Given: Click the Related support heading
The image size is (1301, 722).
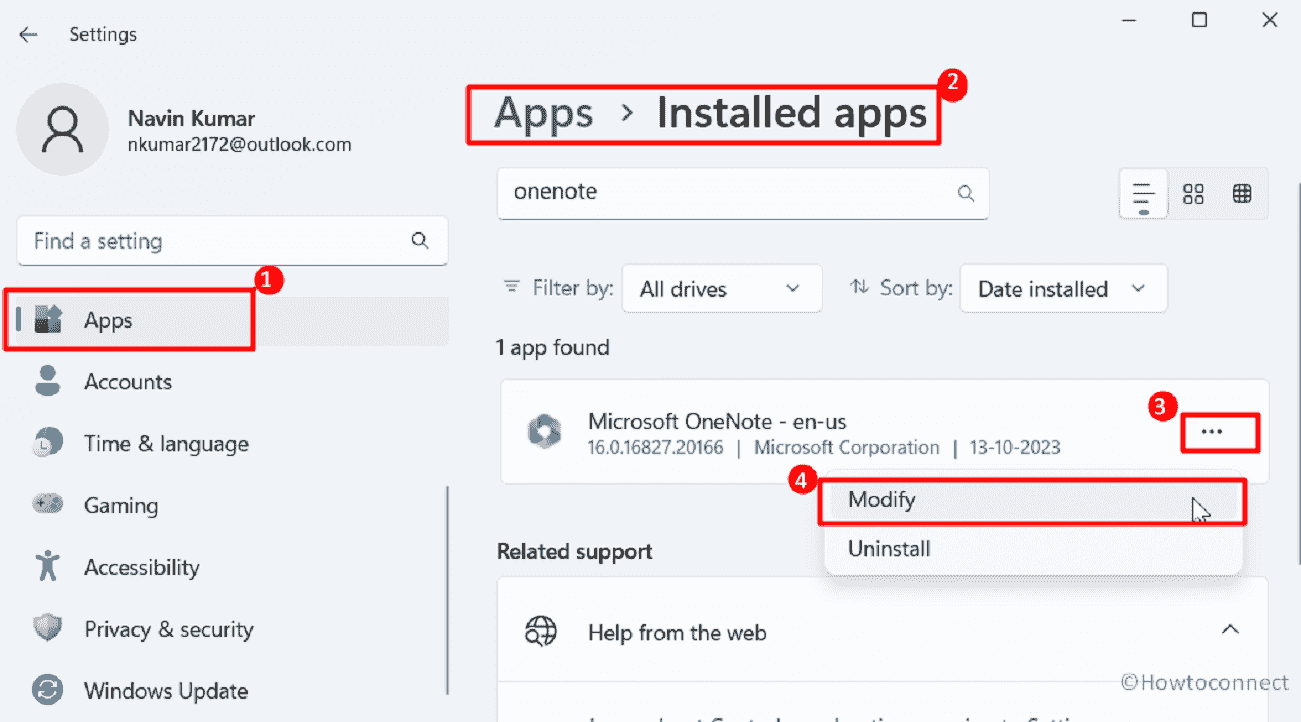Looking at the screenshot, I should click(574, 551).
